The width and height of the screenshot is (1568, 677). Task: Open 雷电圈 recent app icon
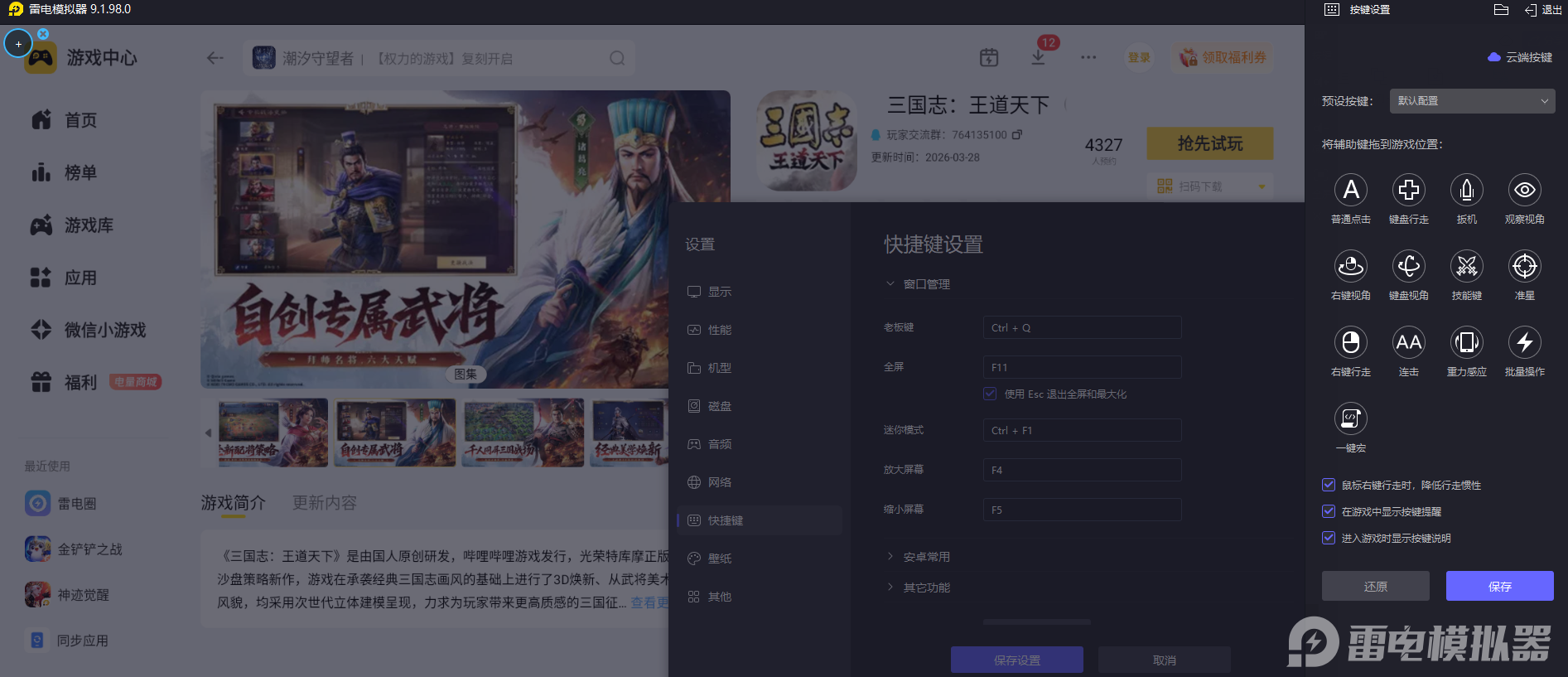(x=37, y=503)
